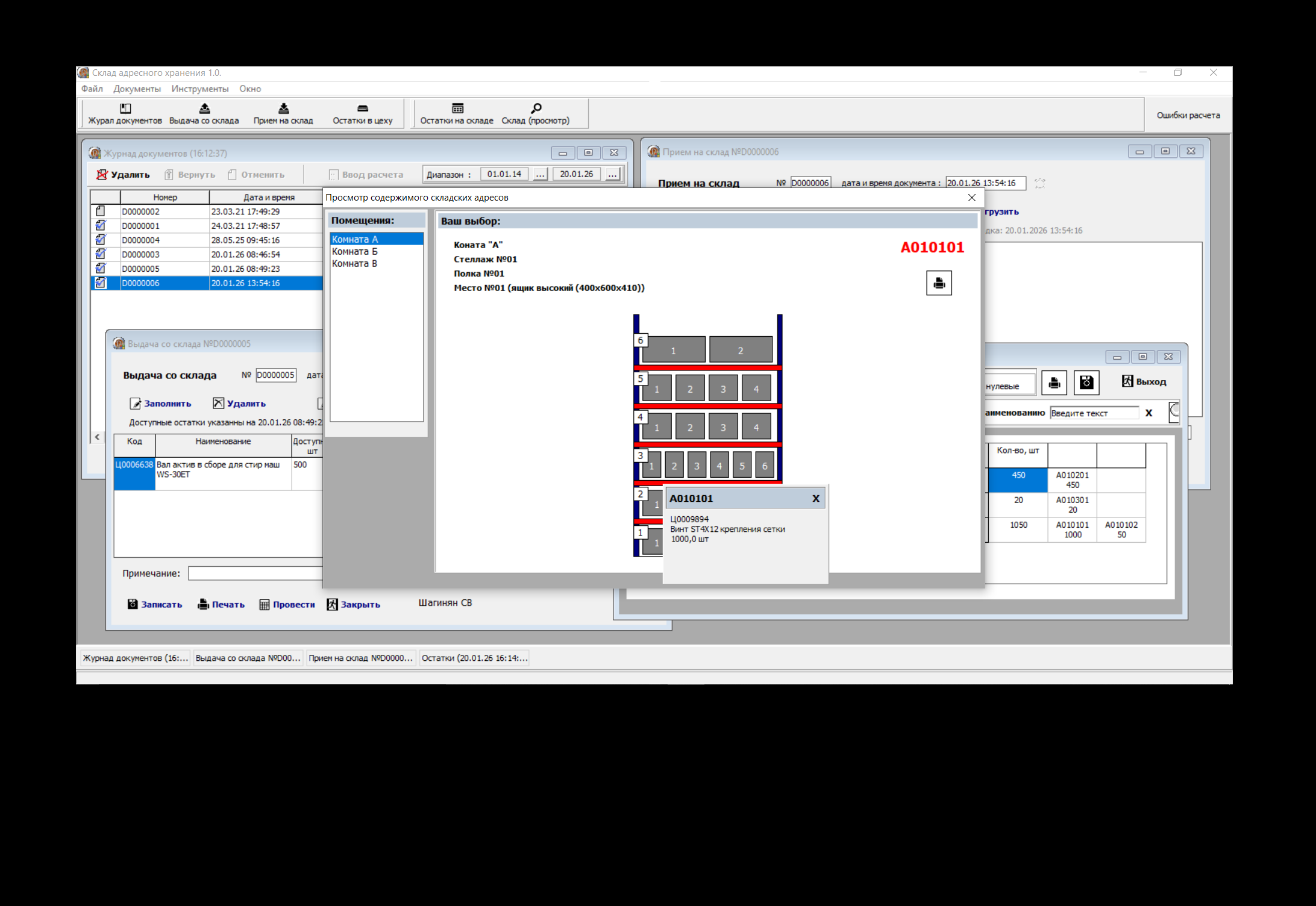Click Ввод расчета in the Журнал документов toolbar
1316x906 pixels.
366,175
